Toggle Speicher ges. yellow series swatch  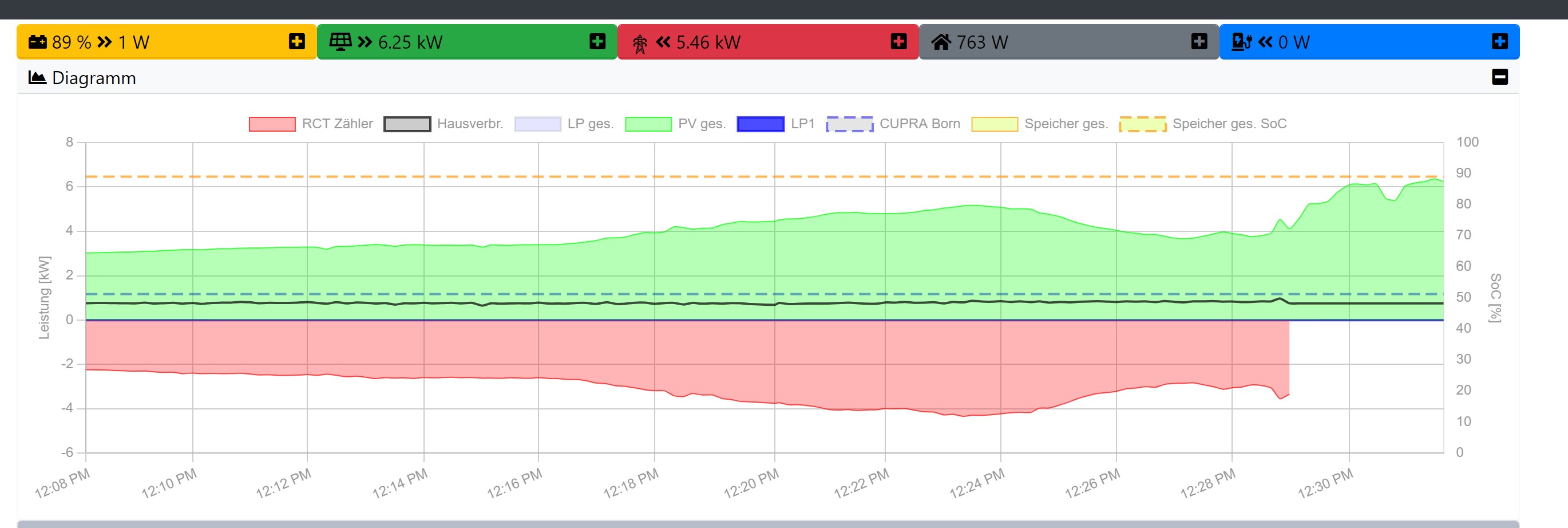[x=995, y=124]
